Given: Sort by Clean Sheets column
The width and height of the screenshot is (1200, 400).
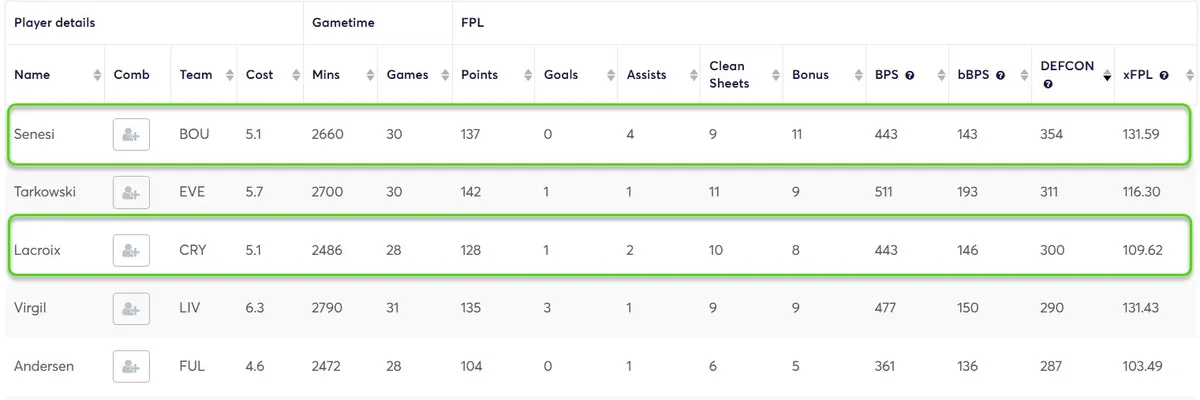Looking at the screenshot, I should [x=727, y=75].
